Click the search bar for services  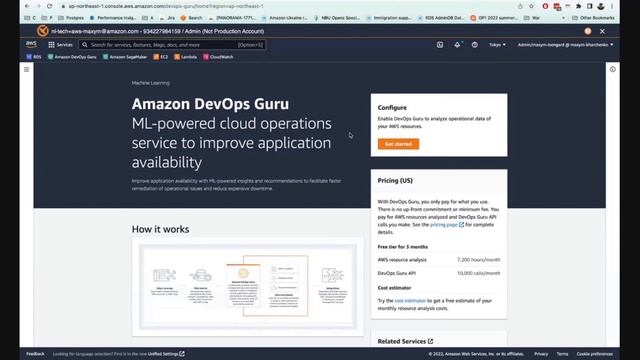172,45
